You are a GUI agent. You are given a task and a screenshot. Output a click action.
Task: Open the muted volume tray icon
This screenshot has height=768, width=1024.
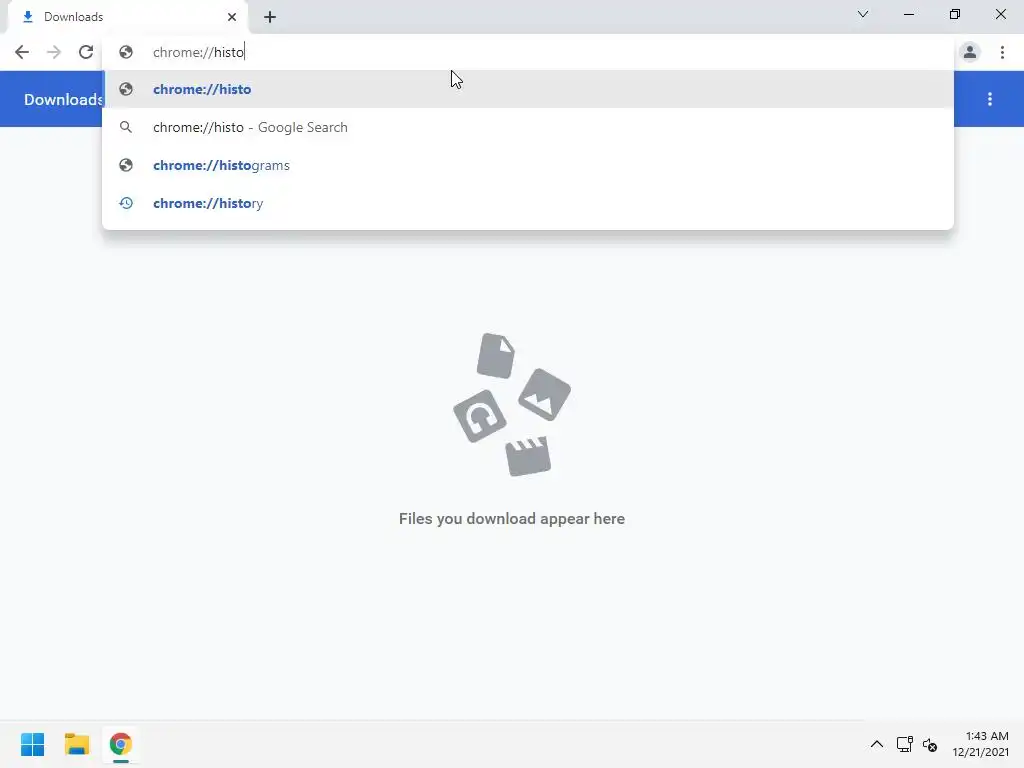[x=930, y=744]
